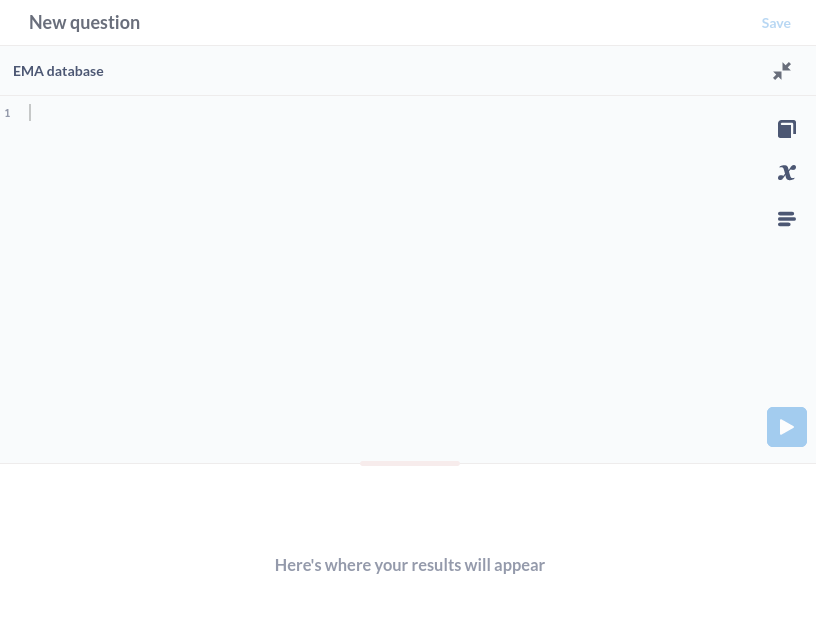Click line number 1 in gutter
The image size is (816, 641).
[x=7, y=113]
